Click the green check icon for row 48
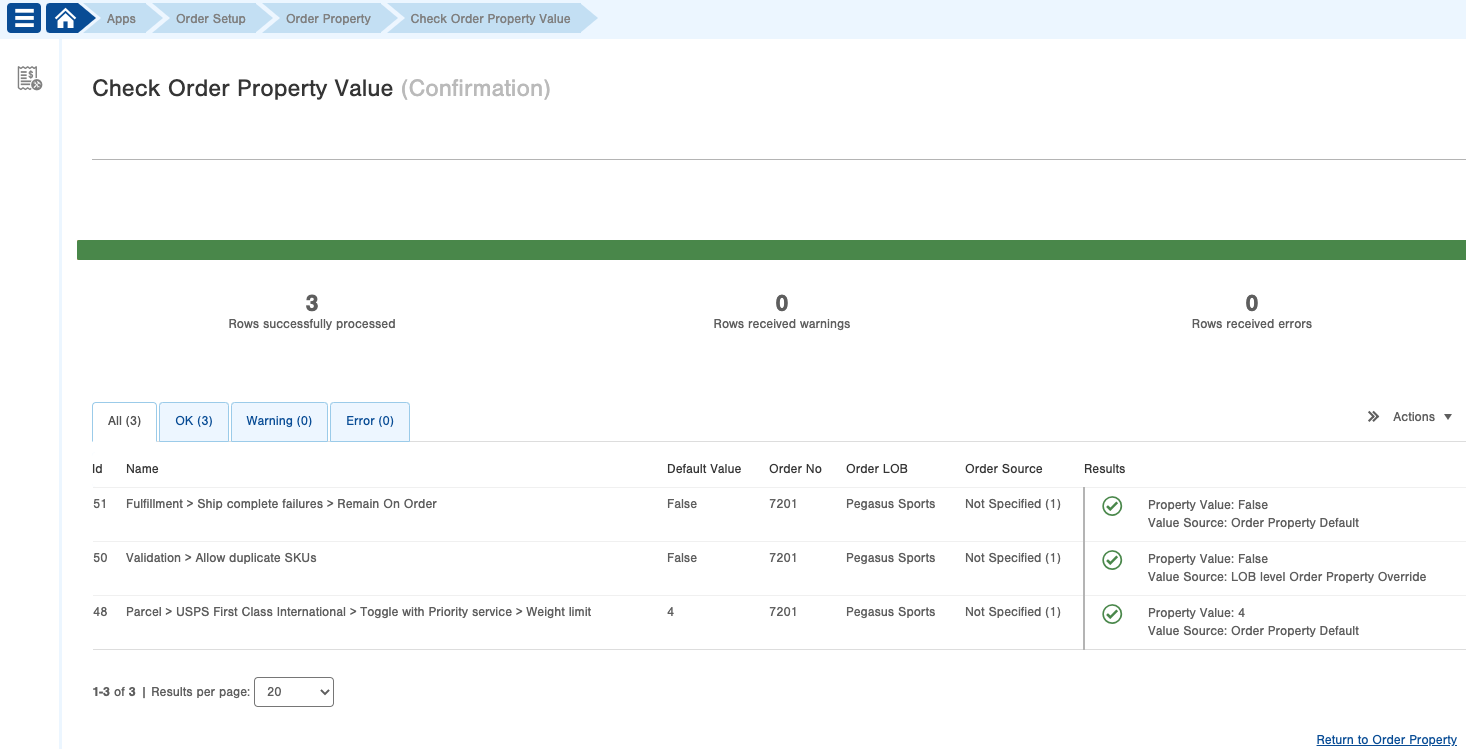The image size is (1466, 749). pyautogui.click(x=1112, y=614)
